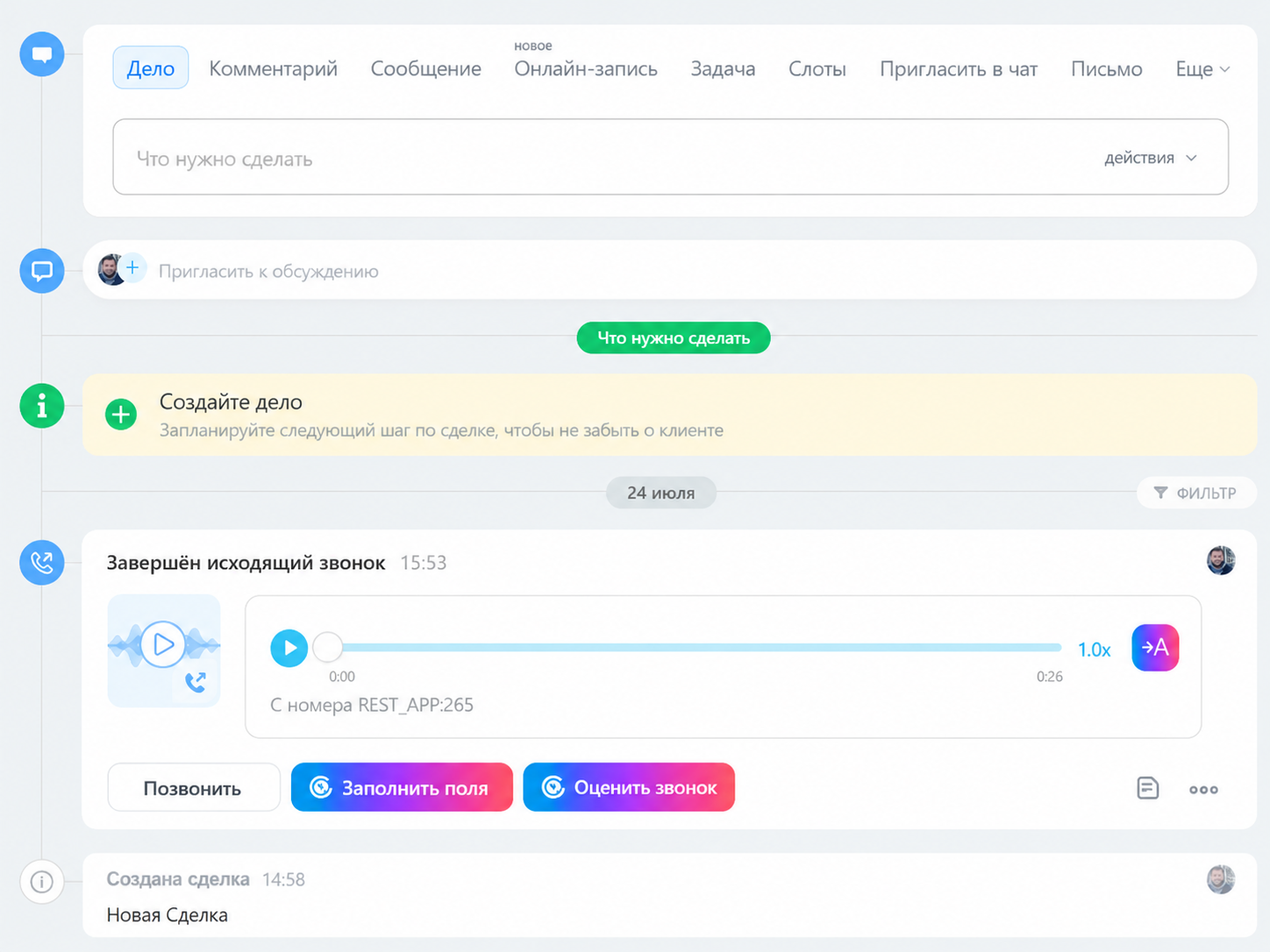Open the ФИЛЬТР filter control

[1196, 493]
